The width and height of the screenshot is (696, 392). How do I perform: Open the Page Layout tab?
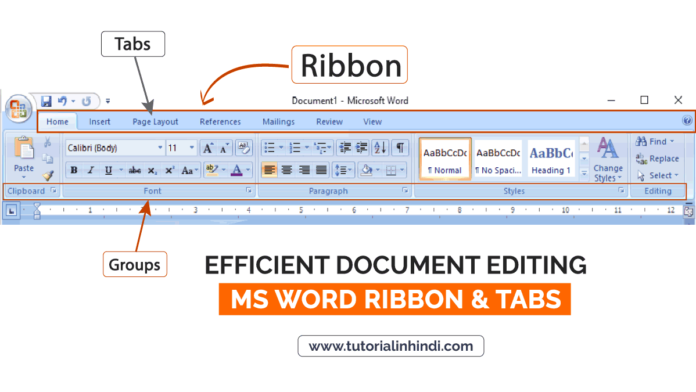point(155,122)
